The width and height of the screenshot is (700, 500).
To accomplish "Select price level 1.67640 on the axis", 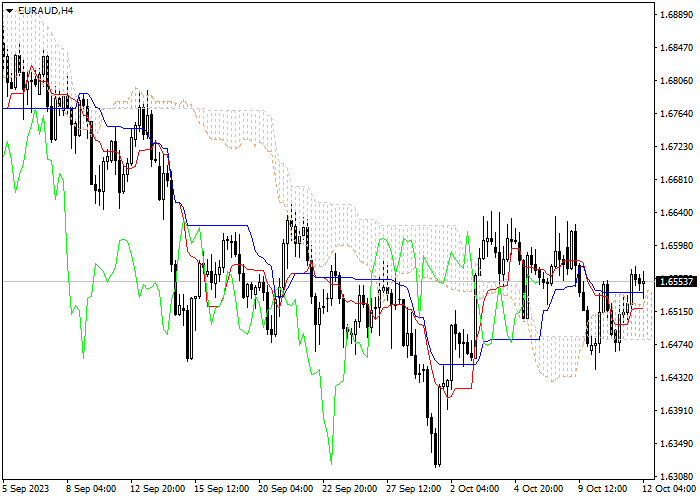I will 676,114.
